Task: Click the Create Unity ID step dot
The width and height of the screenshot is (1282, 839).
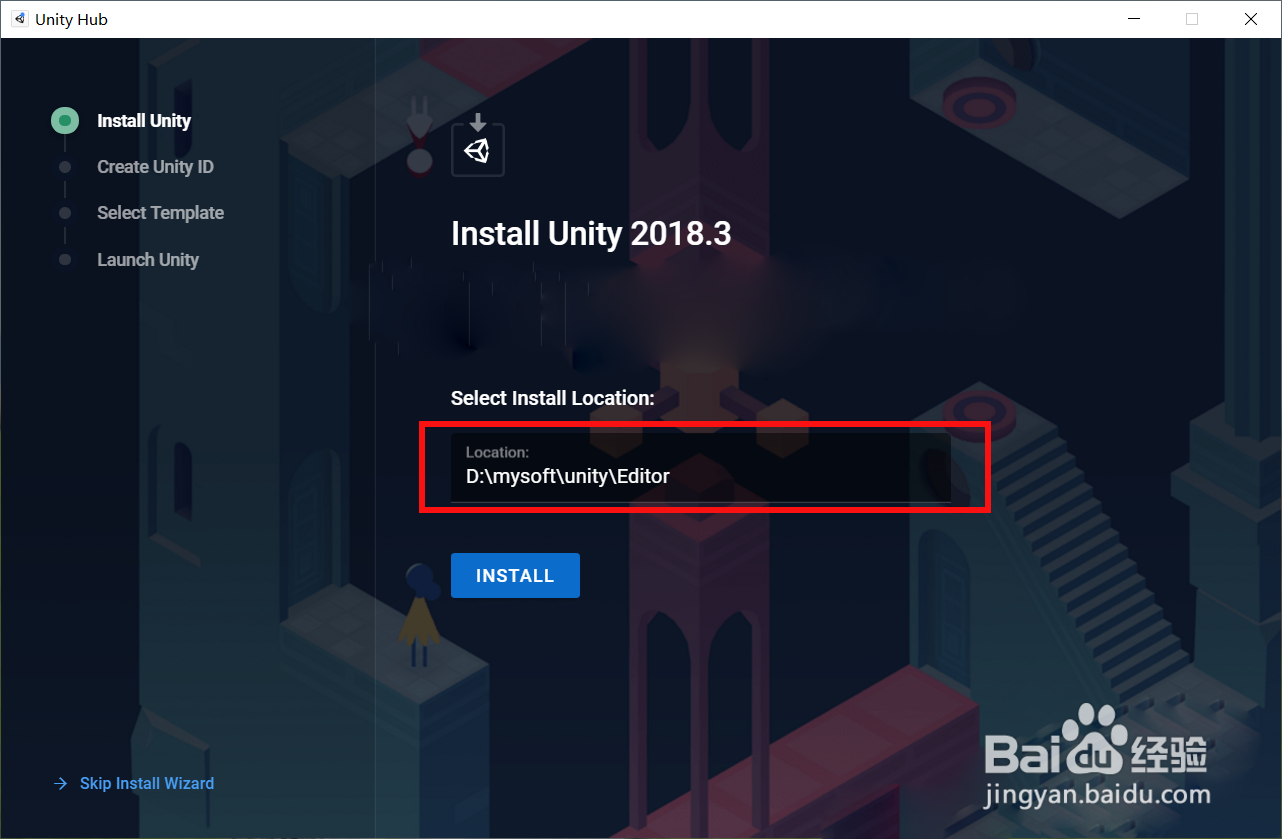Action: (65, 167)
